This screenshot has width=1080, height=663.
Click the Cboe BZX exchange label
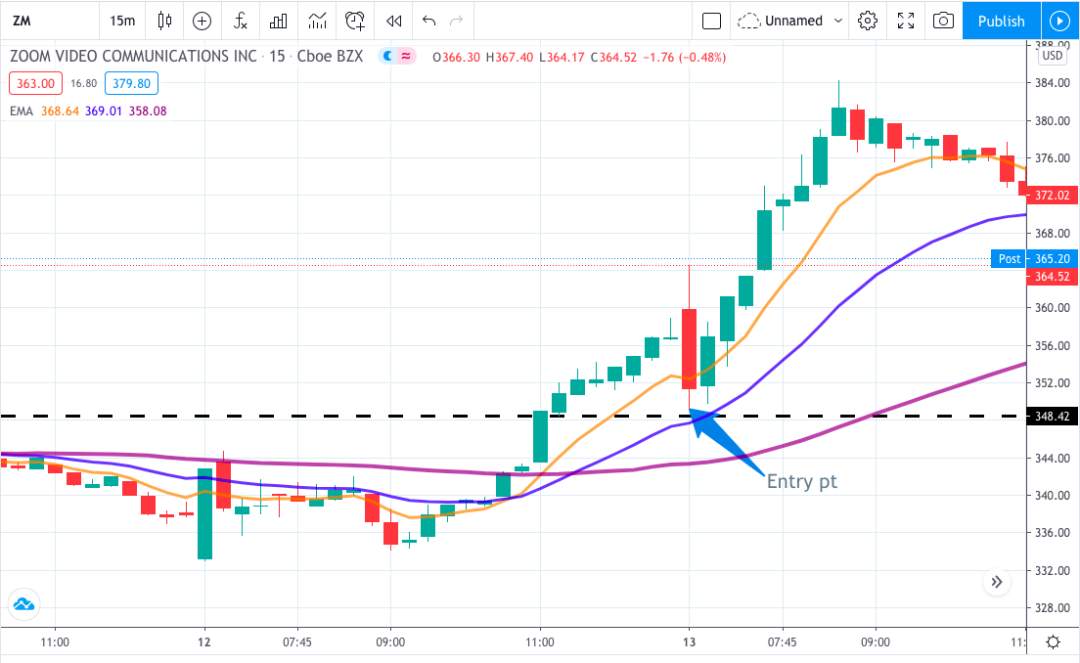click(x=330, y=56)
